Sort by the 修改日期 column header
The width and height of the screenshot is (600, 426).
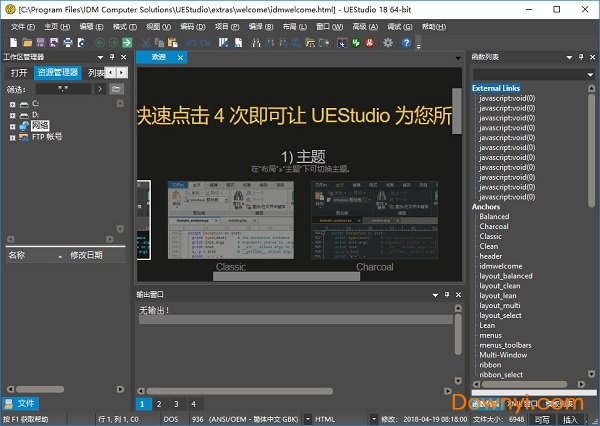point(96,255)
